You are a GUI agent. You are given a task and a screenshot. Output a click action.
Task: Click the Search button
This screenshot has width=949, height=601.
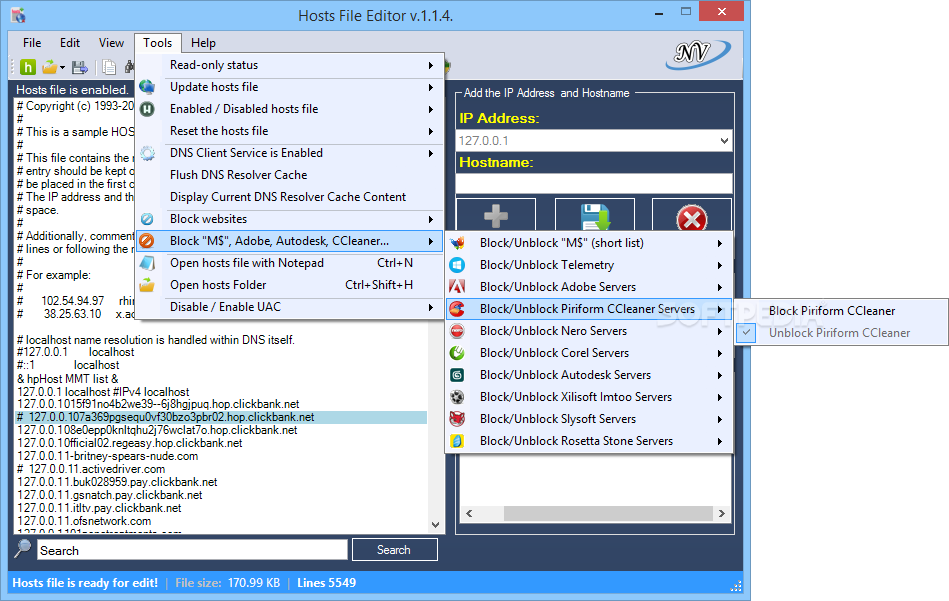click(x=394, y=550)
